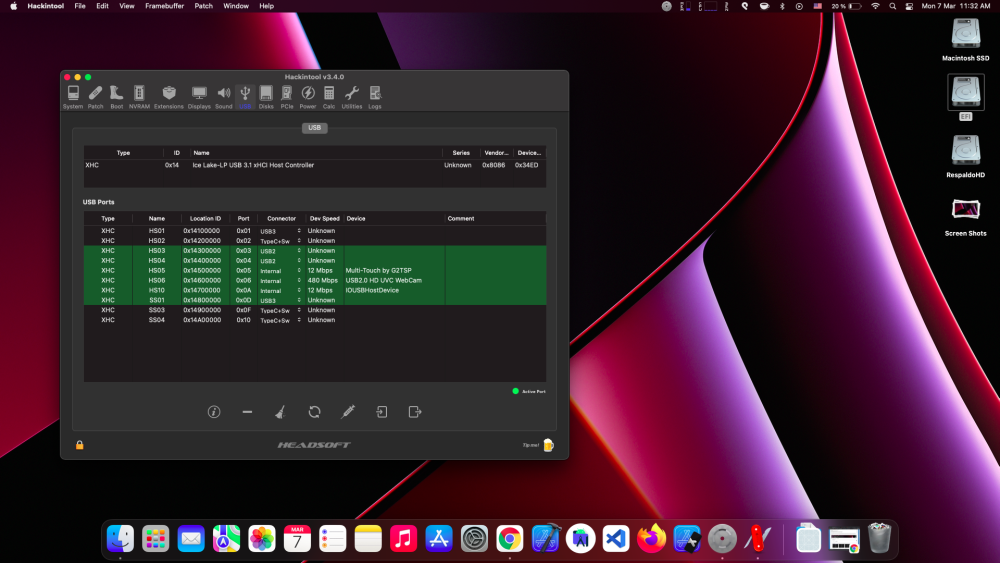This screenshot has height=563, width=1000.
Task: Open Firefox from the Dock
Action: pyautogui.click(x=651, y=539)
